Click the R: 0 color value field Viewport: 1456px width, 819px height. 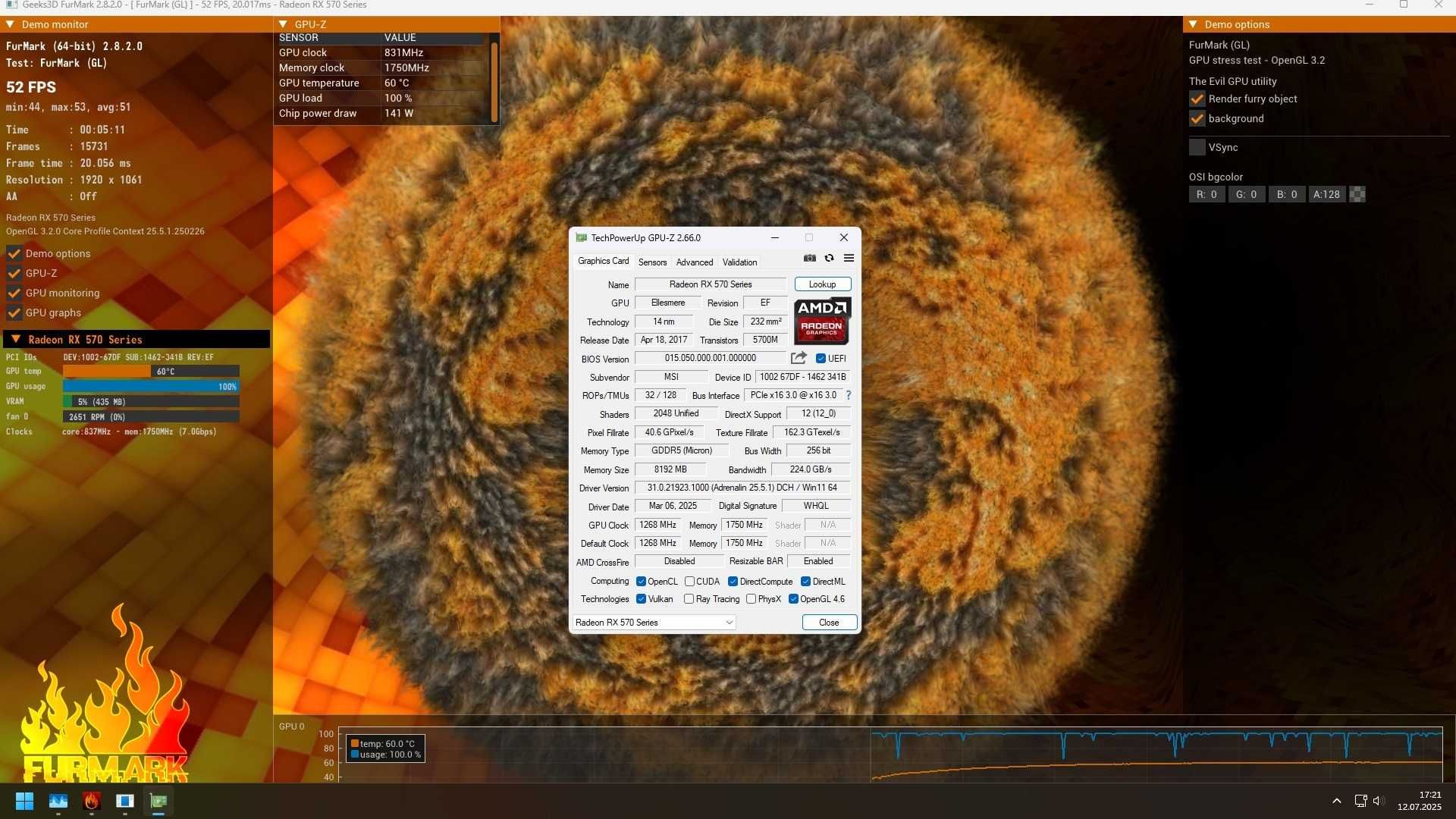[x=1207, y=194]
